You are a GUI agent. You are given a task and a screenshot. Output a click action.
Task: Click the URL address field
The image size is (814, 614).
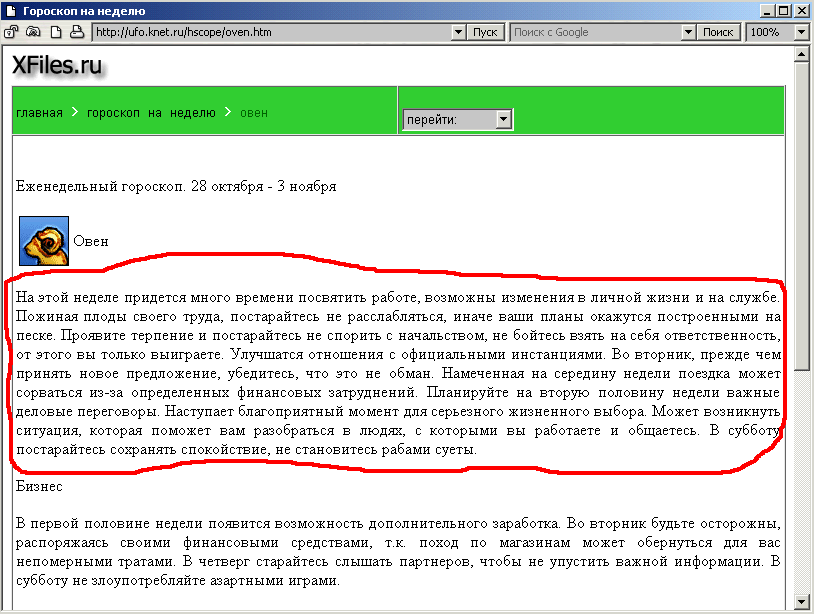click(272, 32)
